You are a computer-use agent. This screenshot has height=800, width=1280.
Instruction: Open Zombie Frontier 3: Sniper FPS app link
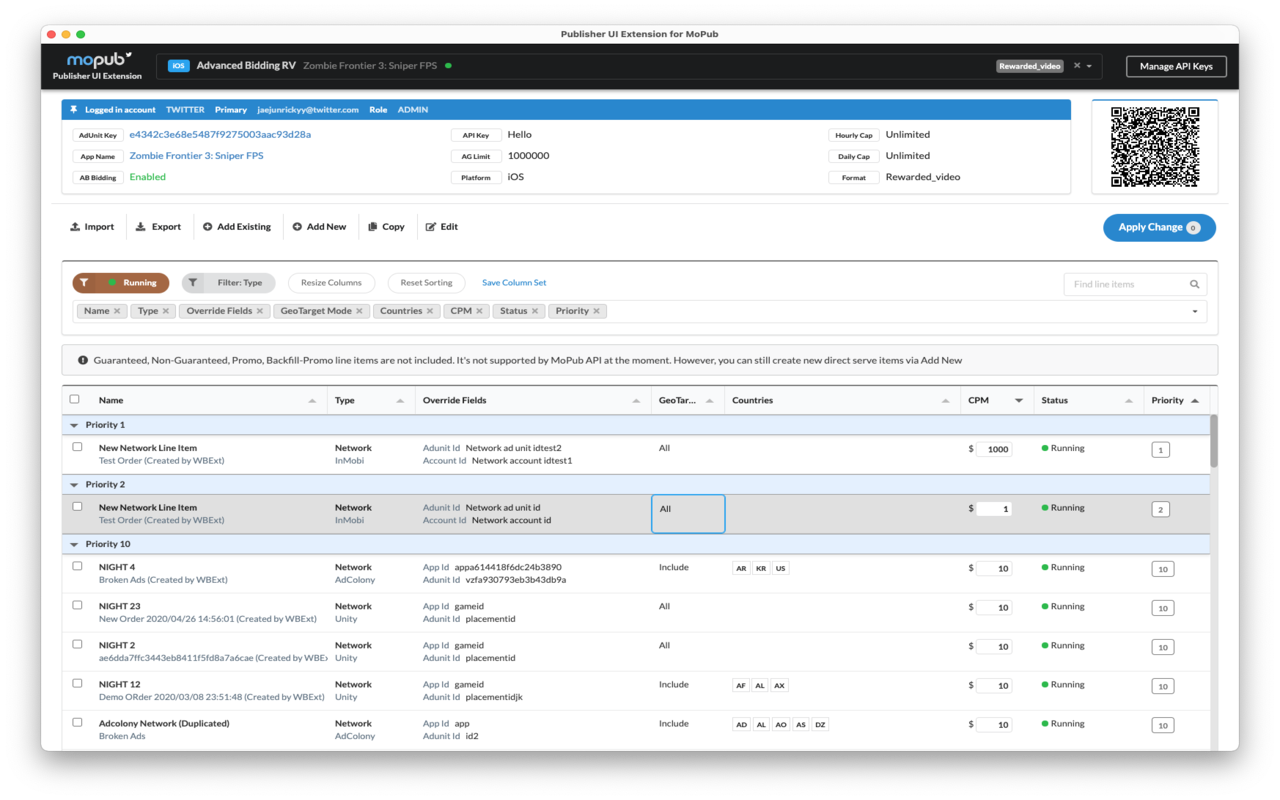point(196,156)
